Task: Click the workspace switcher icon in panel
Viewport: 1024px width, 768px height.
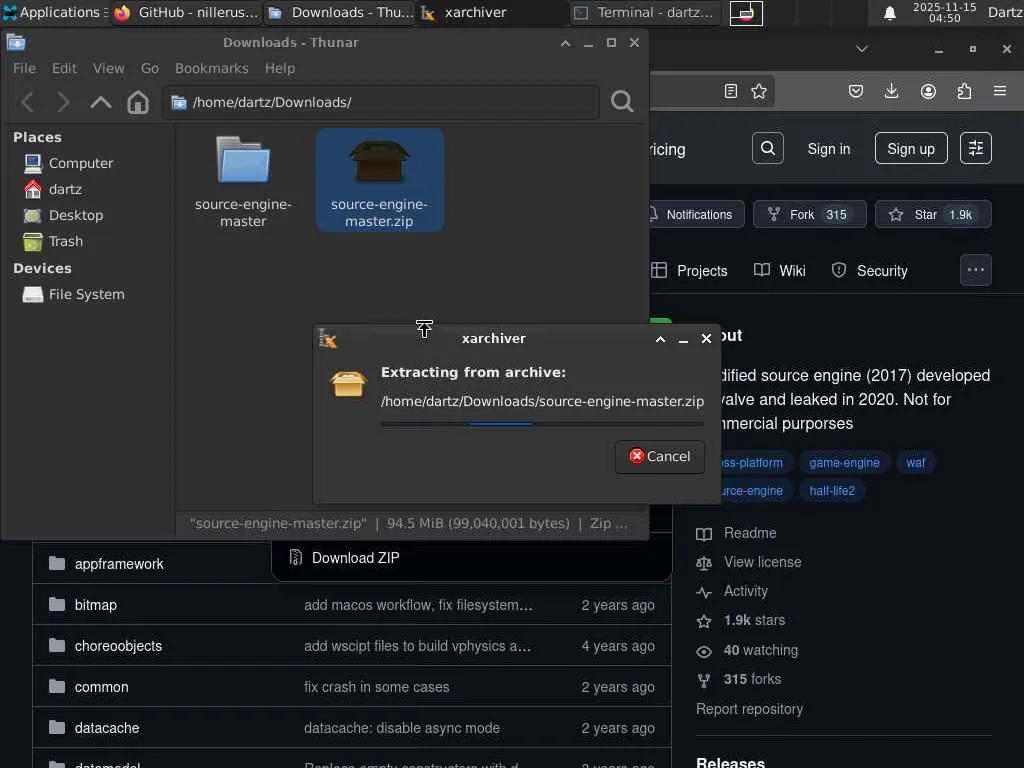Action: tap(746, 13)
